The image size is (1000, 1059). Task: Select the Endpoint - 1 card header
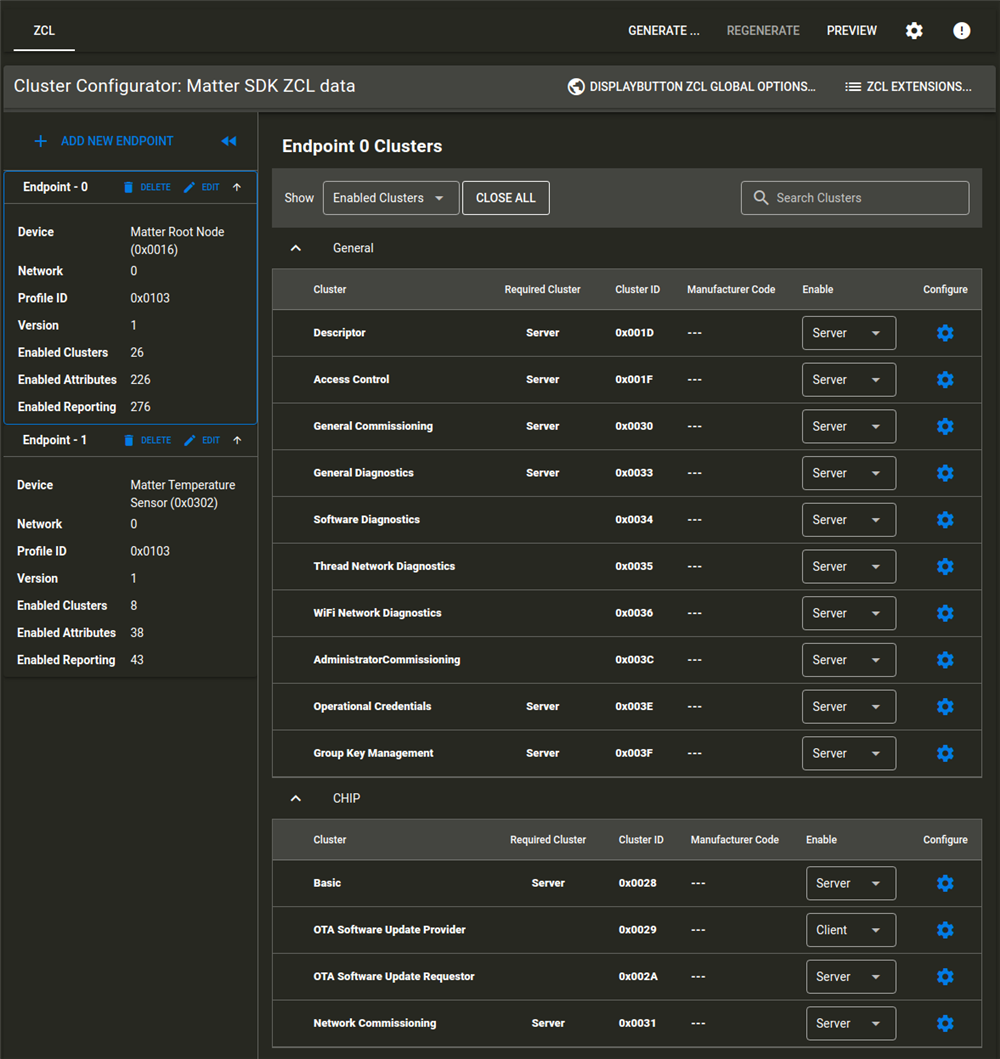[x=130, y=440]
